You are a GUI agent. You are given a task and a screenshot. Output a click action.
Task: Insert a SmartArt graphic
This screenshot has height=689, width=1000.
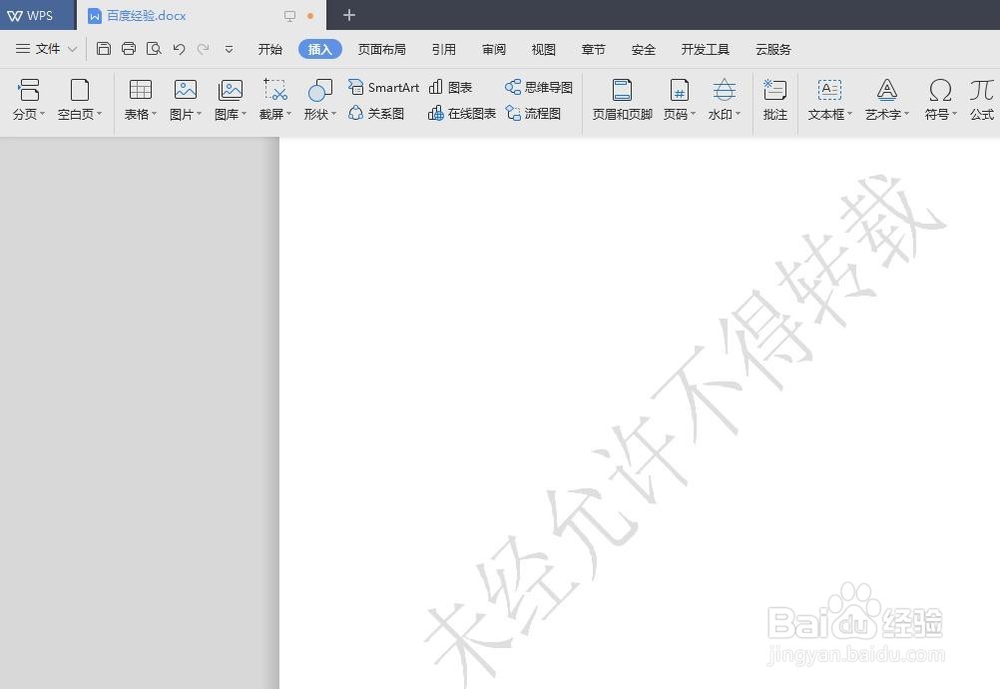[383, 87]
